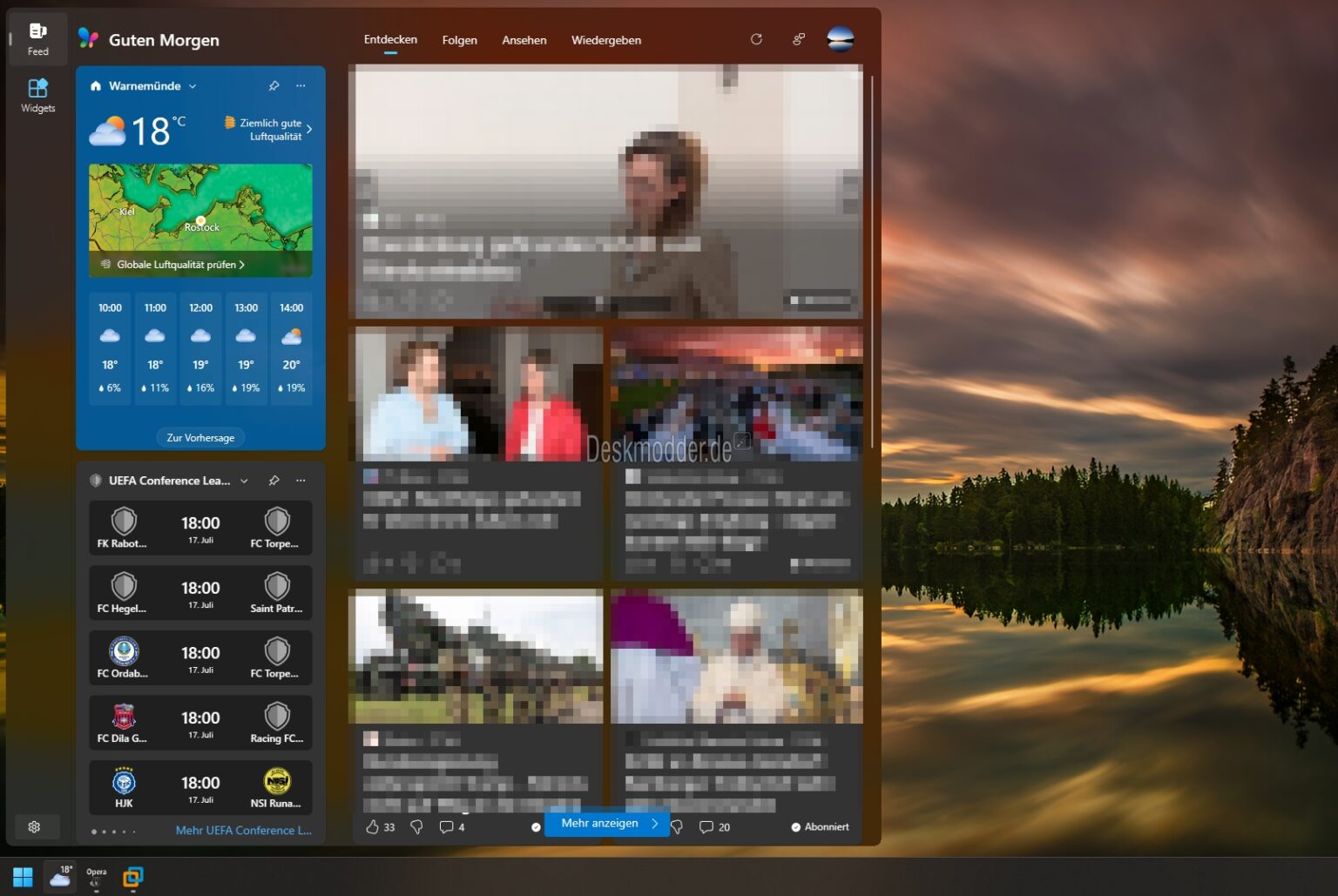1338x896 pixels.
Task: Open feed personalization via the person icon
Action: tap(798, 39)
